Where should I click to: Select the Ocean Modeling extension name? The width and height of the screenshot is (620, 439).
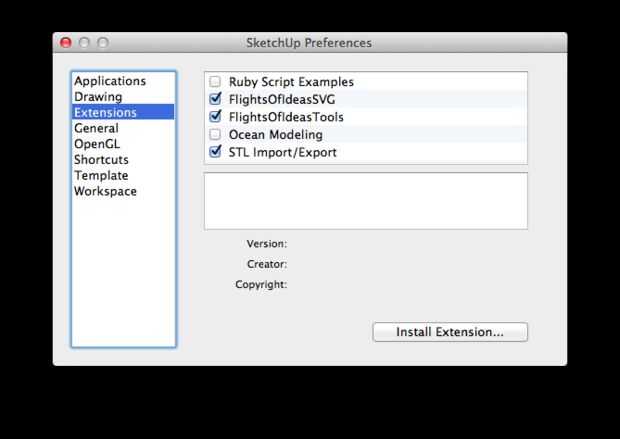pyautogui.click(x=275, y=135)
